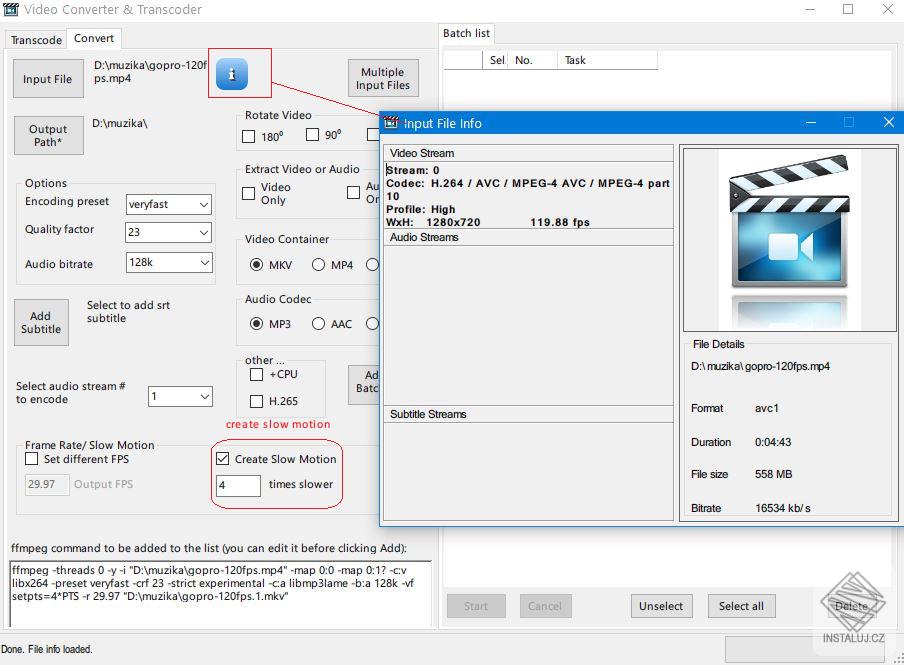Click the Multiple Input Files button
The width and height of the screenshot is (904, 665).
click(383, 77)
